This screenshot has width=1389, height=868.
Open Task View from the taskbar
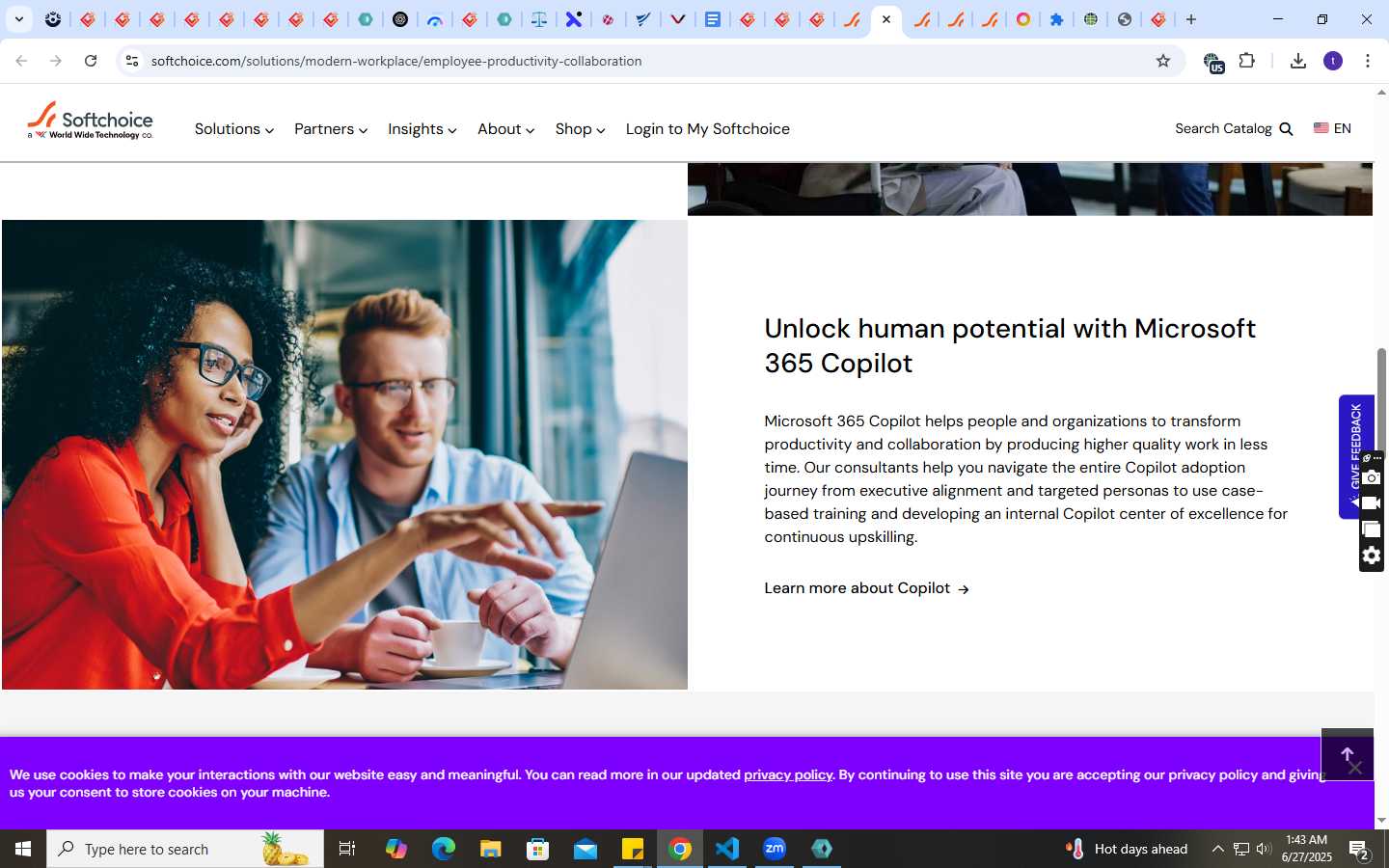click(x=347, y=849)
